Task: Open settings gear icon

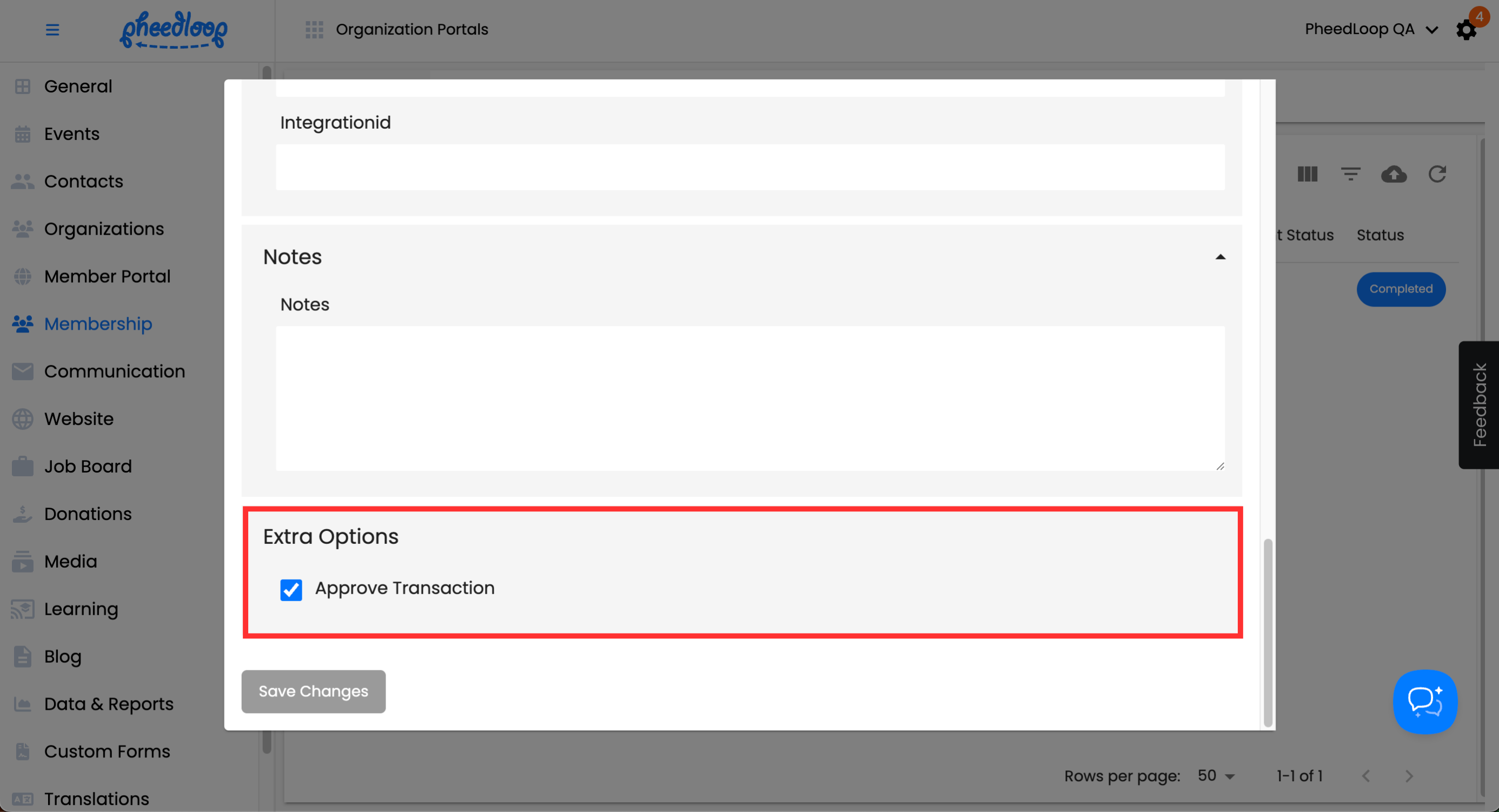Action: tap(1466, 30)
